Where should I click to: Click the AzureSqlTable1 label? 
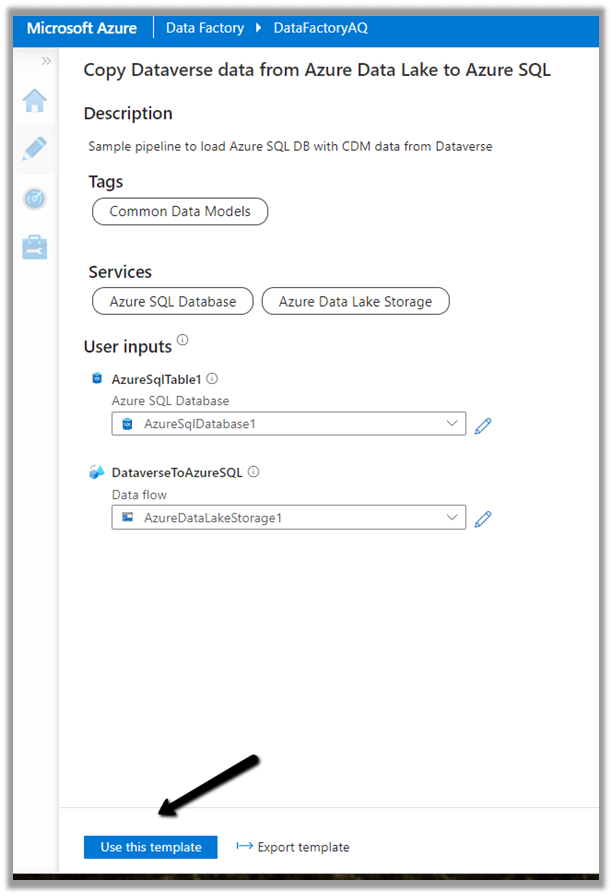point(157,379)
